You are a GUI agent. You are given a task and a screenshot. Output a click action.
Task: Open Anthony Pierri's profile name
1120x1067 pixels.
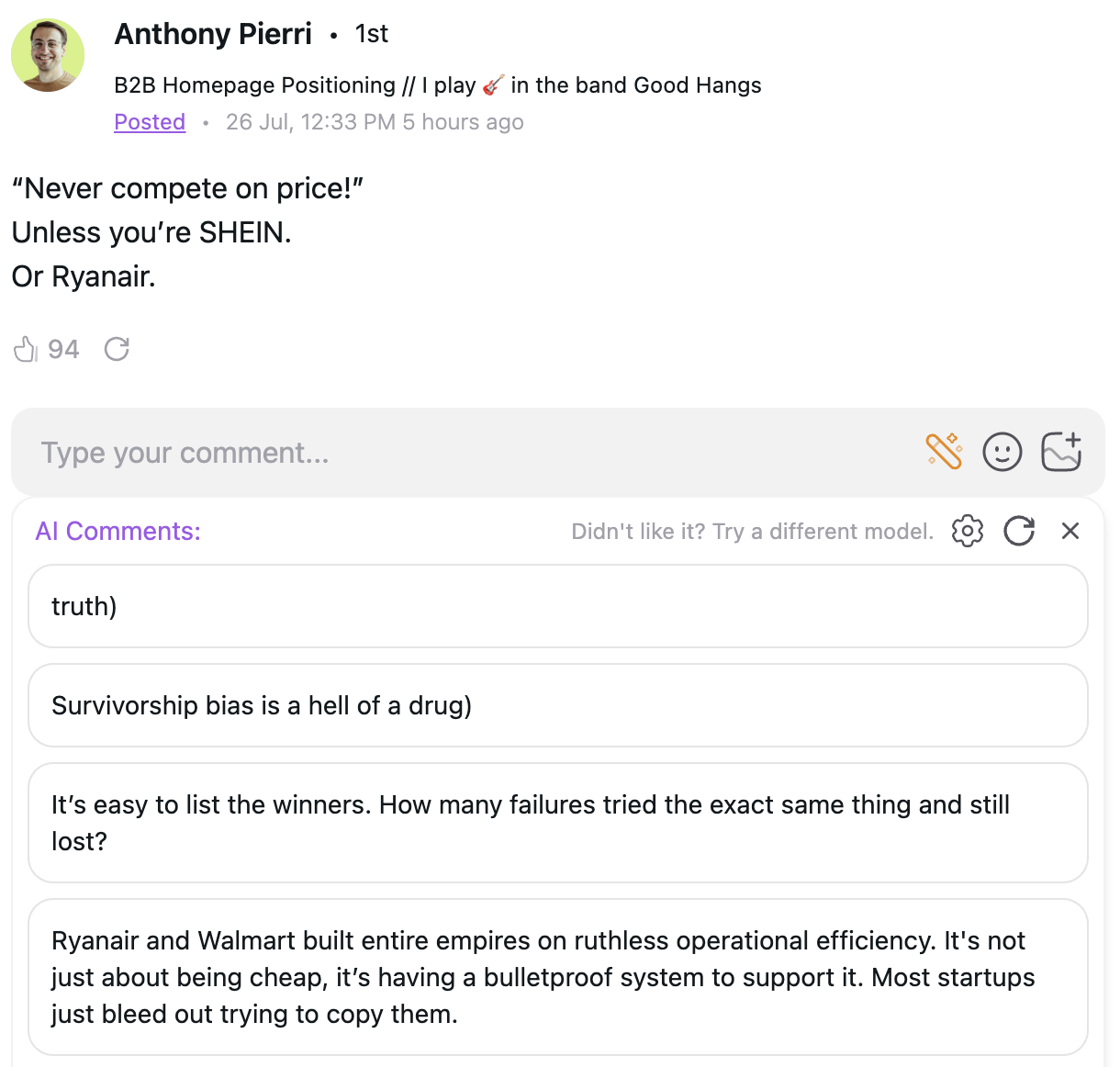point(213,34)
